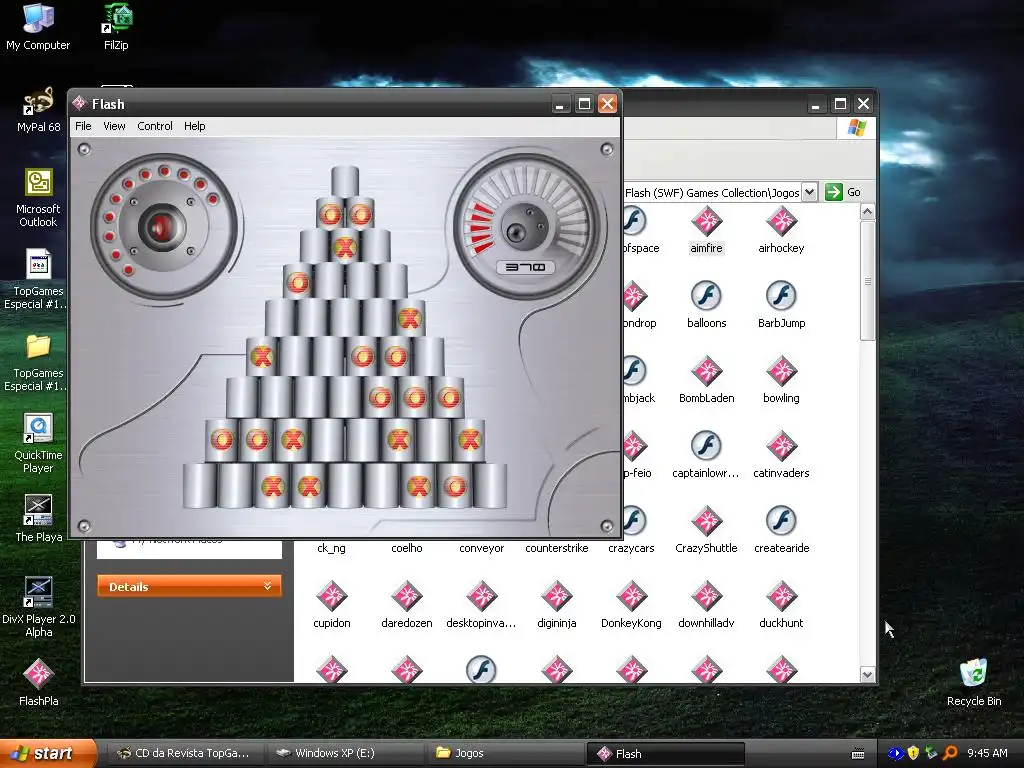
Task: Select the BombLaden game icon
Action: (x=706, y=371)
